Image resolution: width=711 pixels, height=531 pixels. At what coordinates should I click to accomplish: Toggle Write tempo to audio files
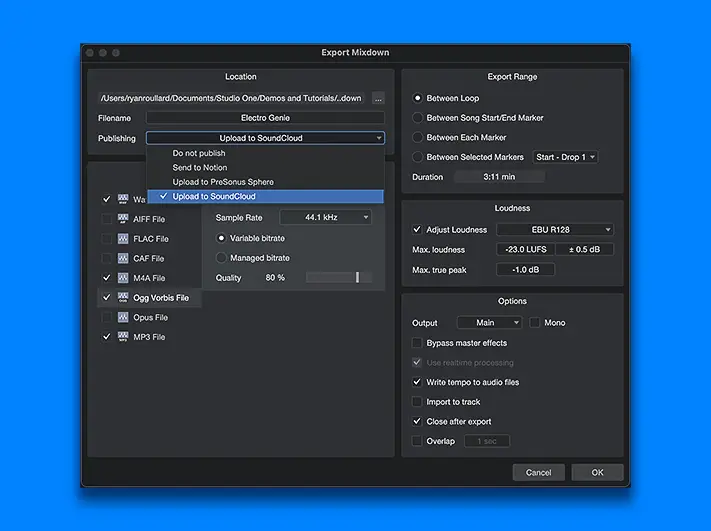click(417, 382)
